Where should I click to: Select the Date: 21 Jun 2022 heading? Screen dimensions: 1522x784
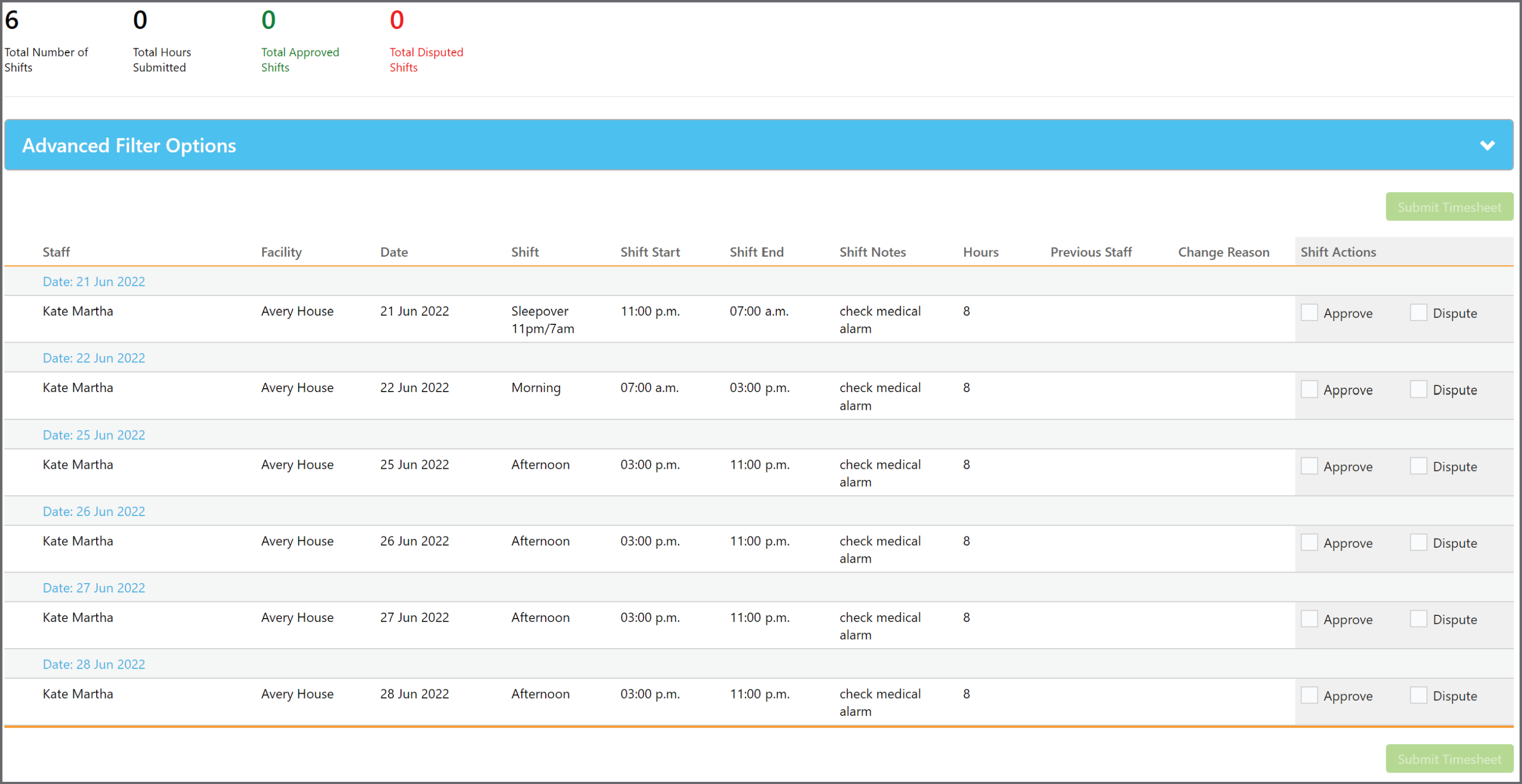[x=93, y=281]
